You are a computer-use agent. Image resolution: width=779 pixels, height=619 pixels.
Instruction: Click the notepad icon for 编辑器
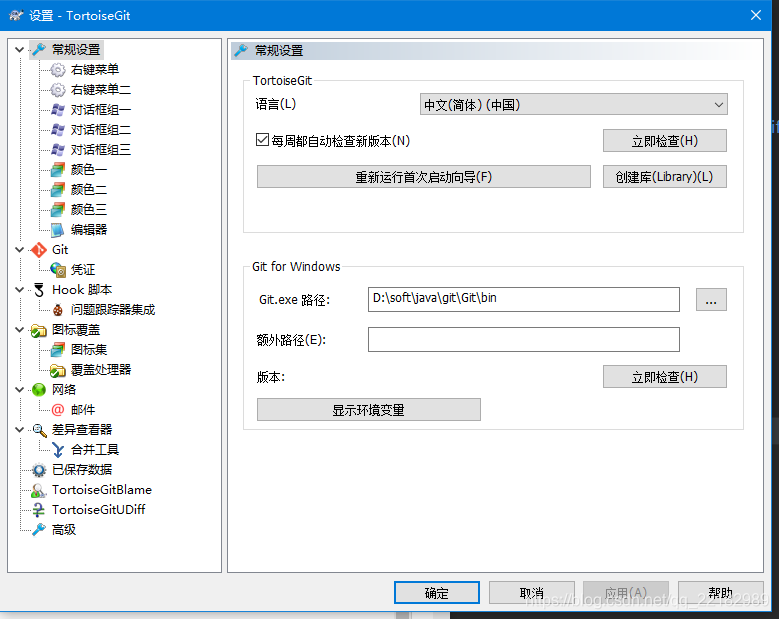(x=58, y=230)
